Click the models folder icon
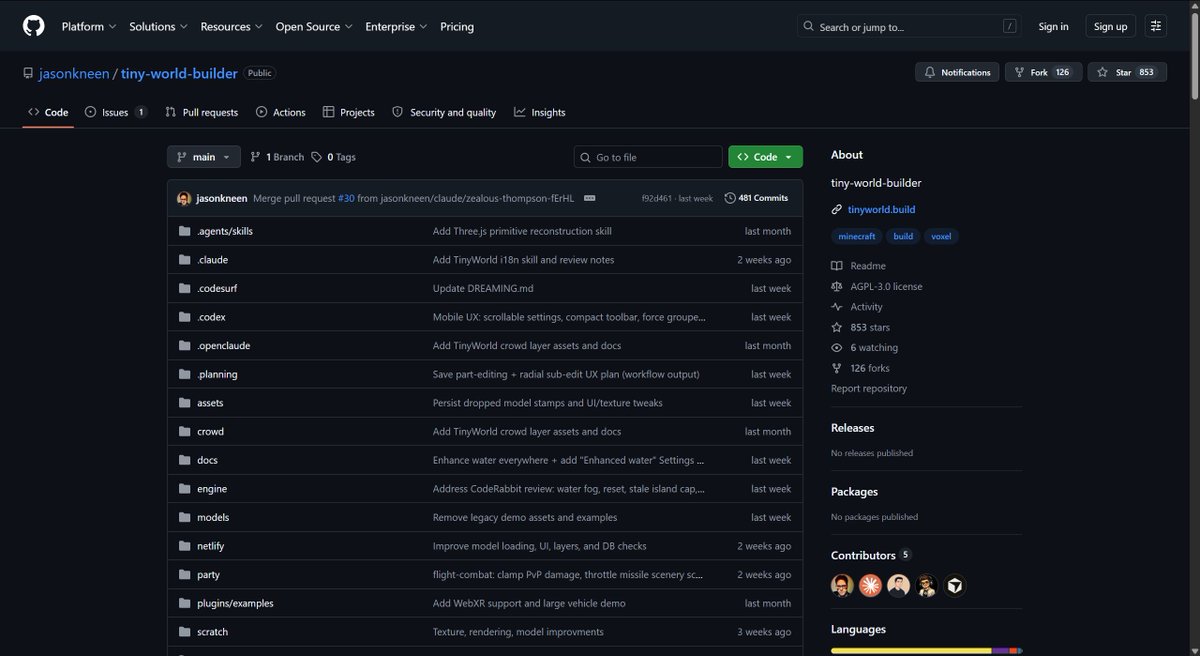 tap(184, 518)
